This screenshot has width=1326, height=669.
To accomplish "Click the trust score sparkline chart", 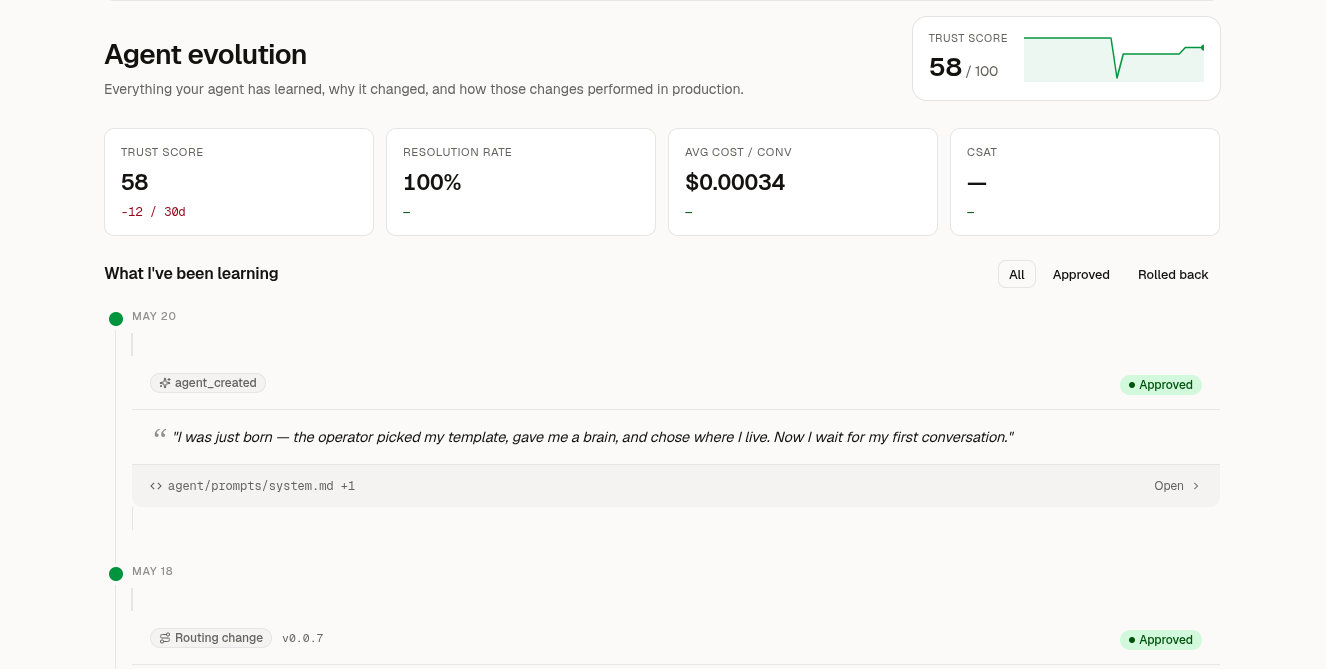I will point(1114,59).
